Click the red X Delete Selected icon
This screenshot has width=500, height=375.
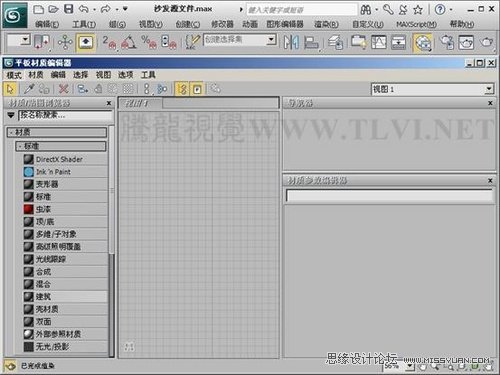63,89
